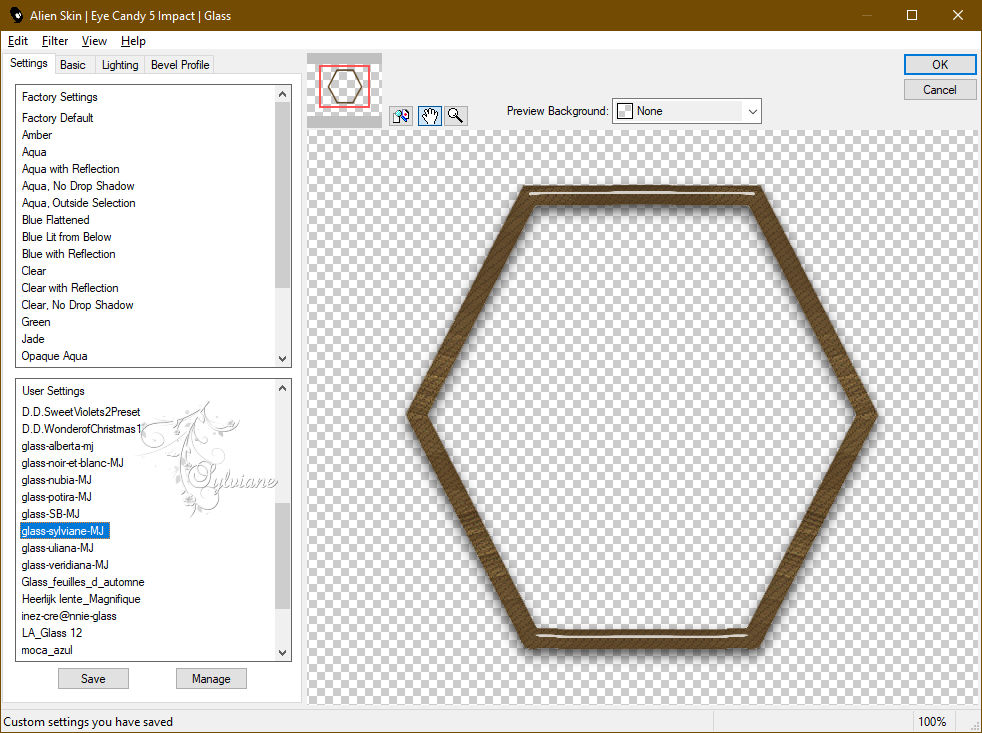Select glass-alberta-mj user setting
The image size is (982, 733).
58,445
